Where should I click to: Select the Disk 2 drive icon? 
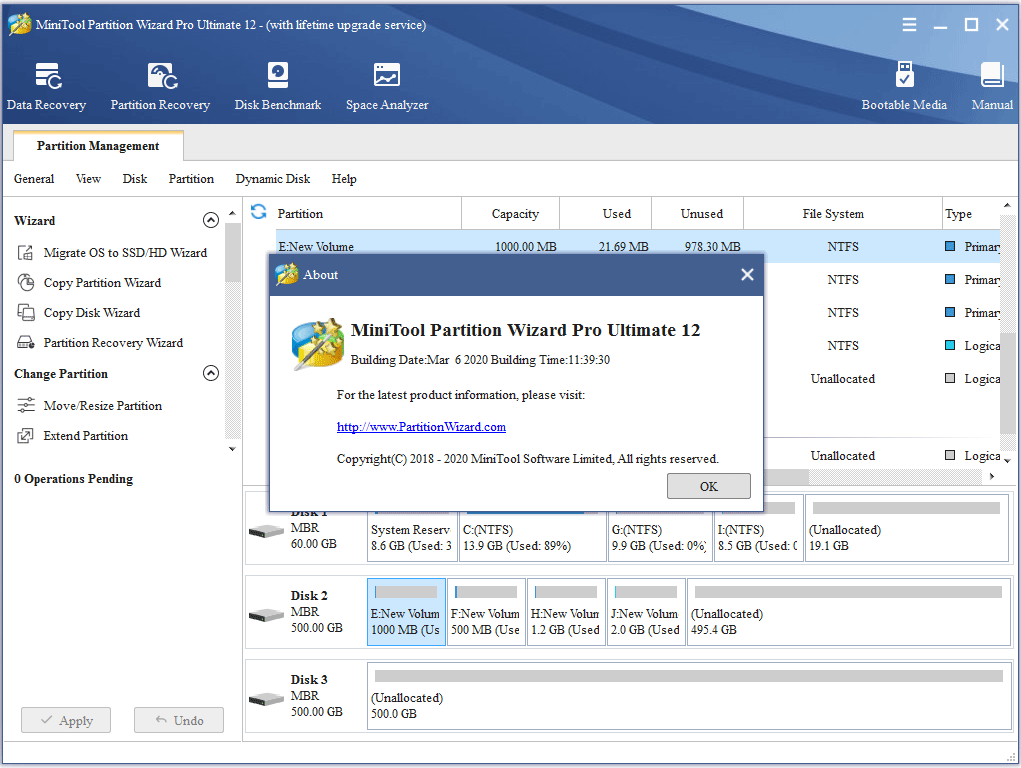point(266,615)
